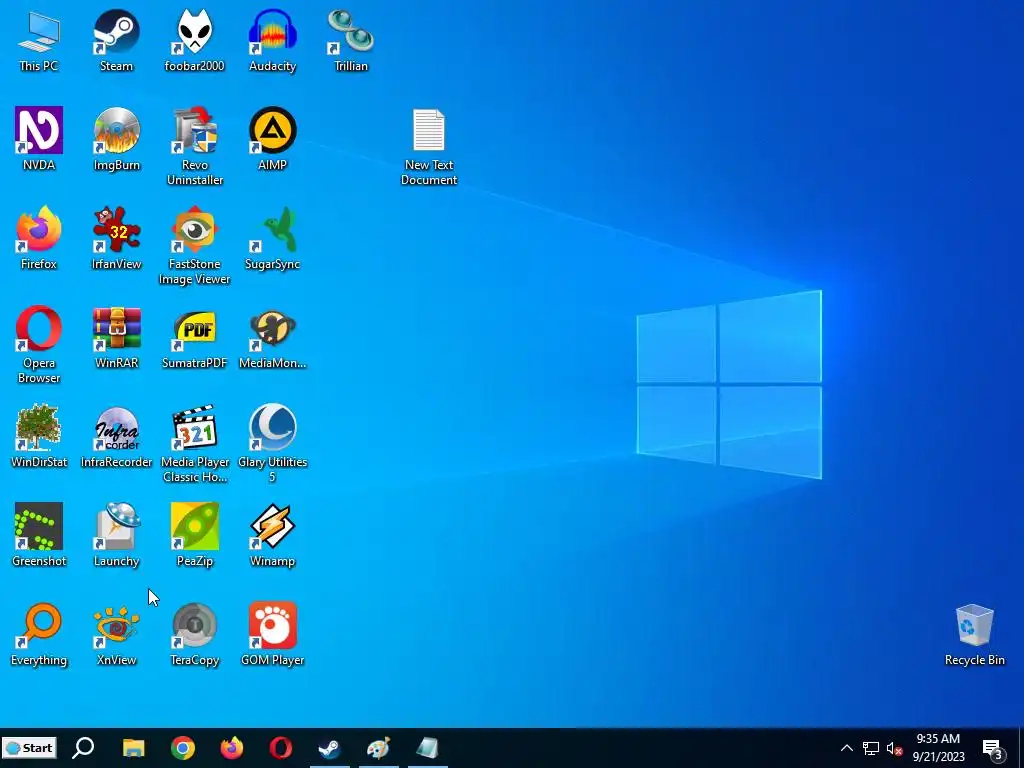Viewport: 1024px width, 768px height.
Task: Select the WinDirStat tree icon
Action: [39, 436]
